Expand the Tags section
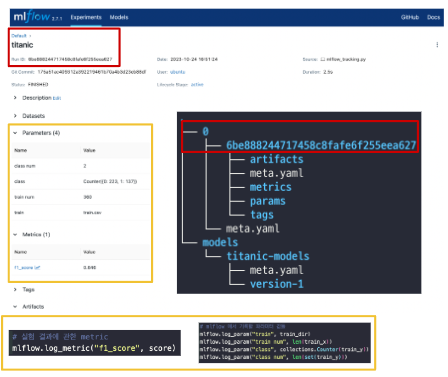 15,289
